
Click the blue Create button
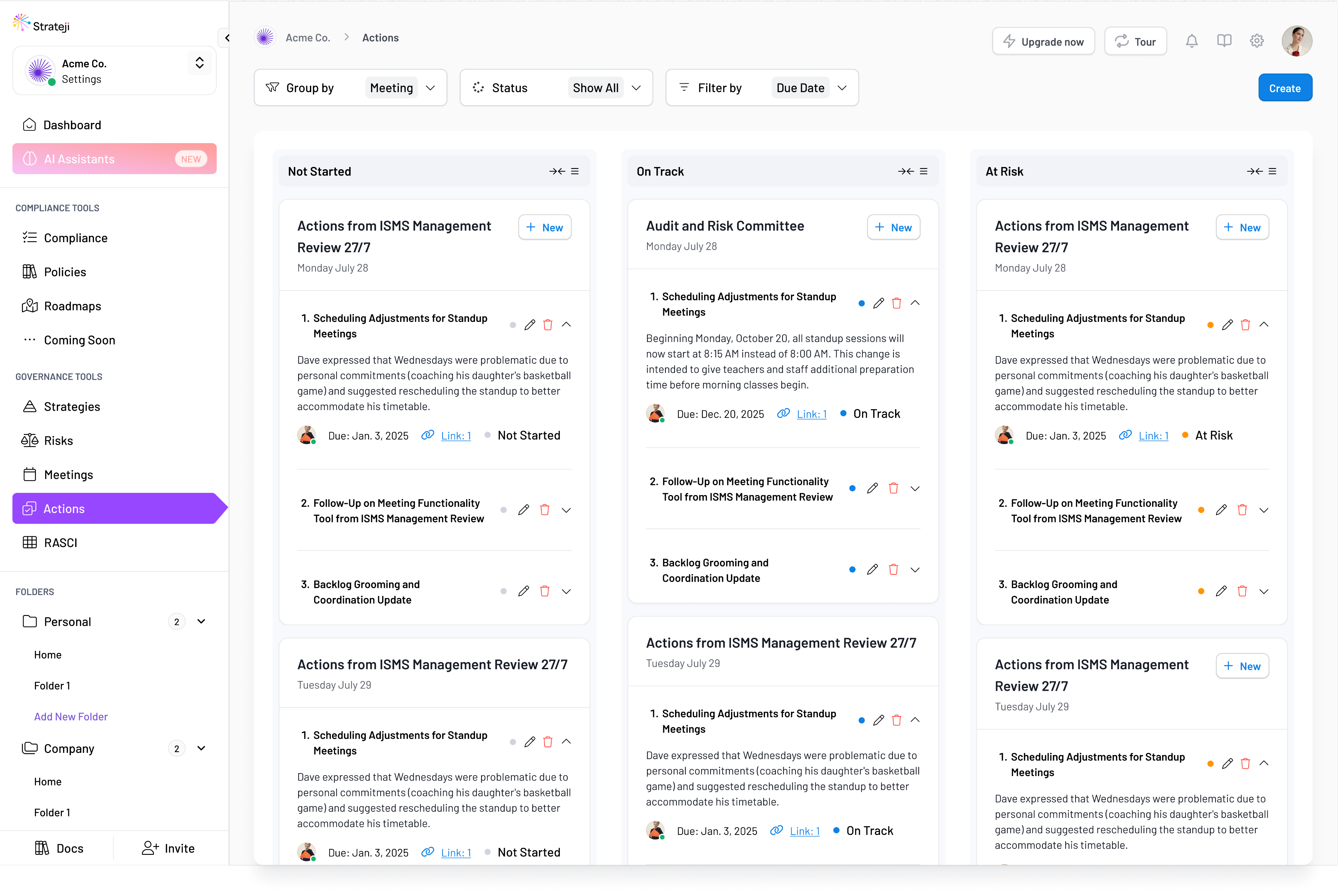pos(1285,88)
